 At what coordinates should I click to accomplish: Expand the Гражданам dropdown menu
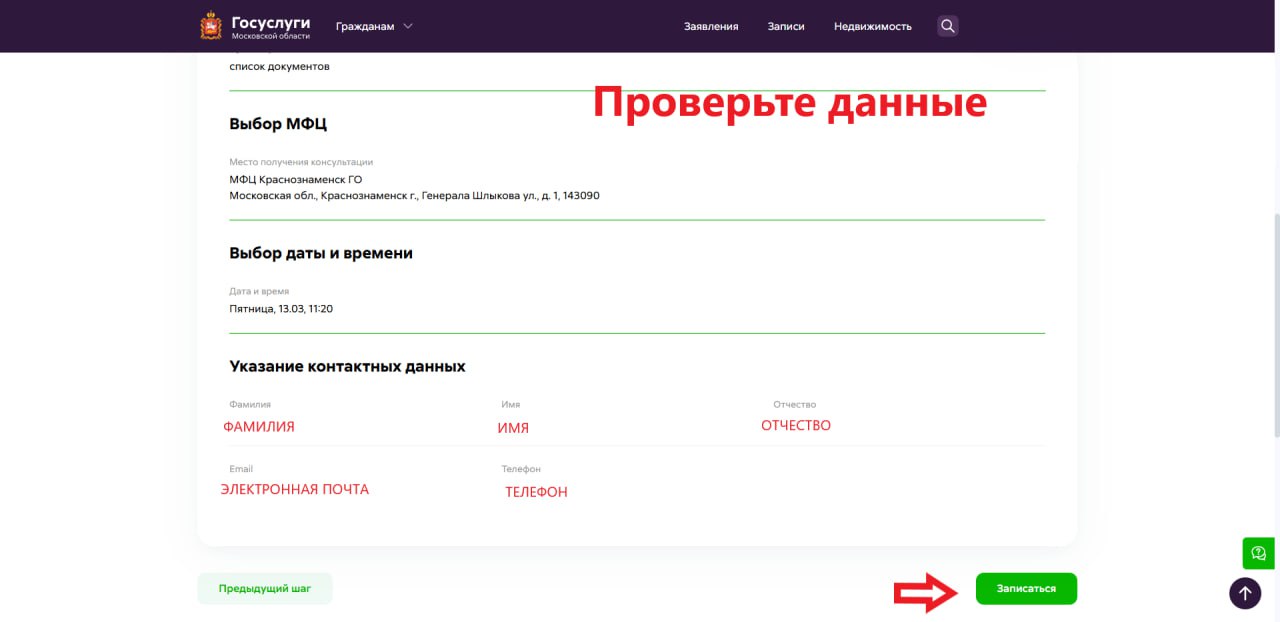click(x=374, y=26)
